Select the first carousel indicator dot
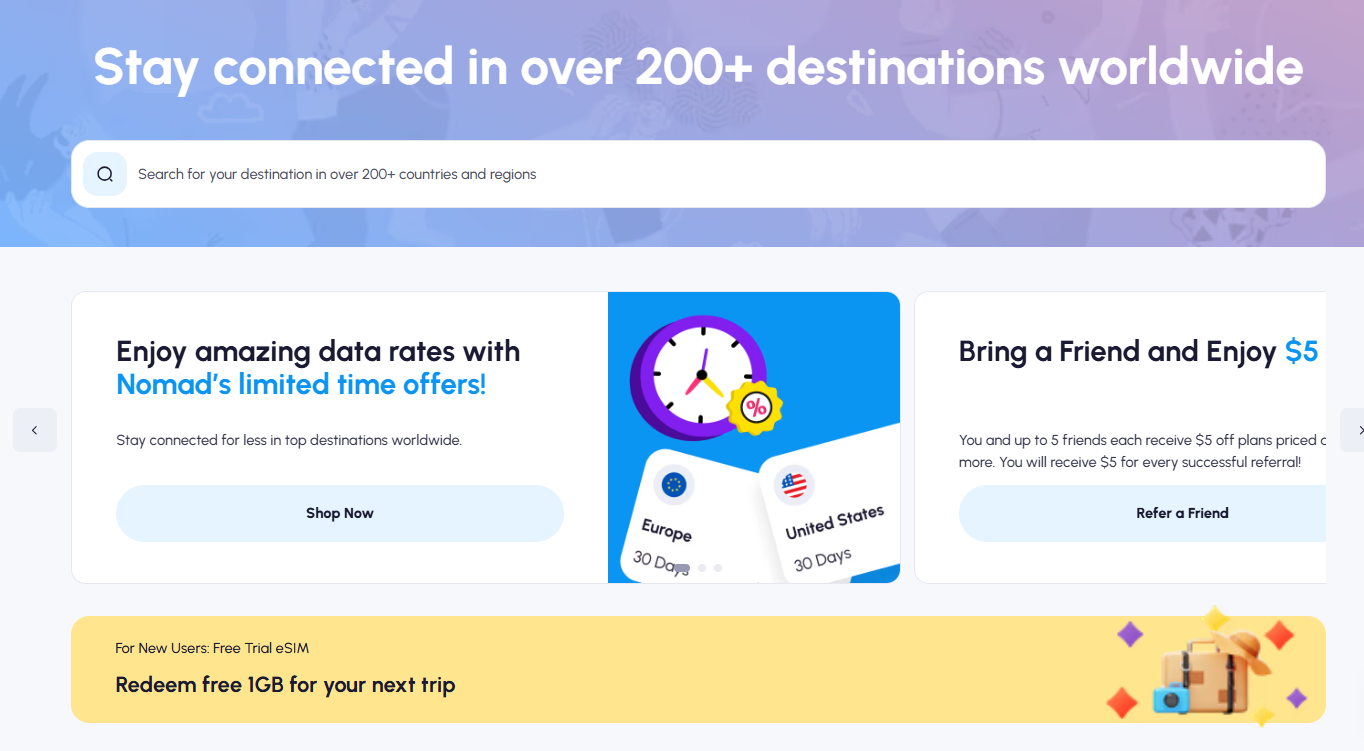The width and height of the screenshot is (1364, 751). tap(682, 568)
